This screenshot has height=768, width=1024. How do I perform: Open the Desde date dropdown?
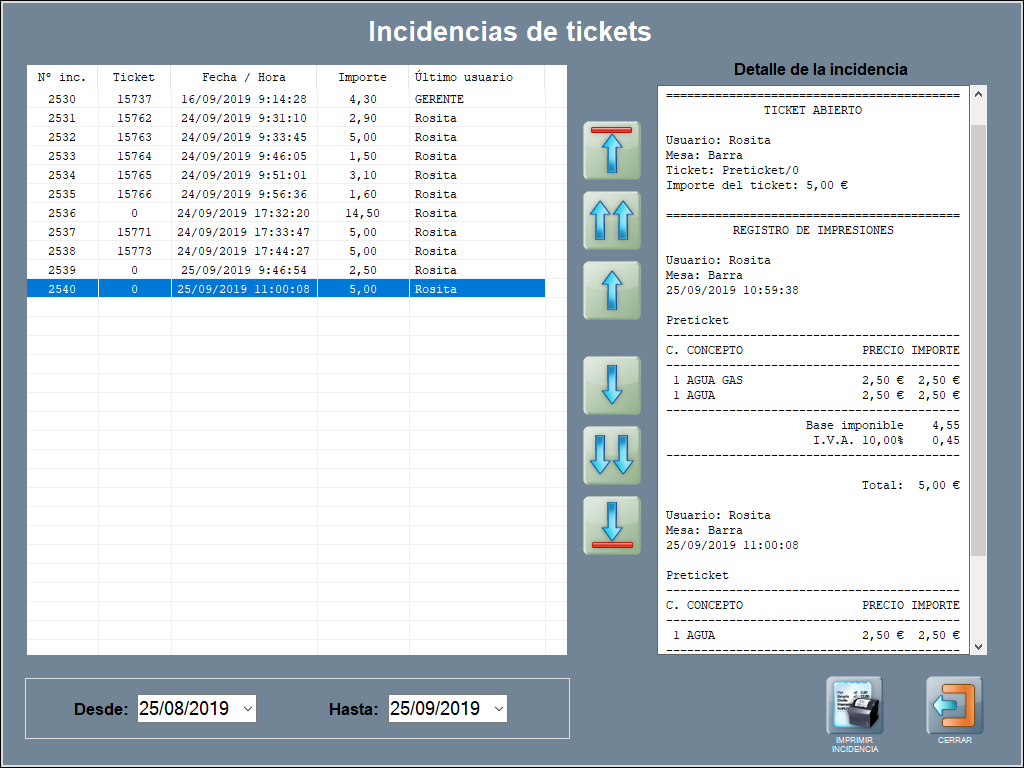point(248,709)
